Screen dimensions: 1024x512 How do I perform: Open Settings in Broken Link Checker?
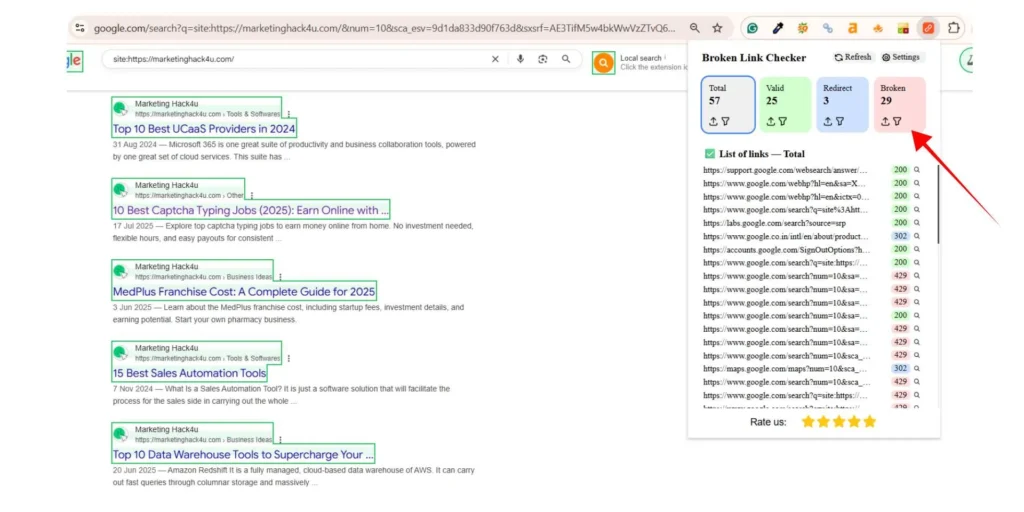coord(900,58)
